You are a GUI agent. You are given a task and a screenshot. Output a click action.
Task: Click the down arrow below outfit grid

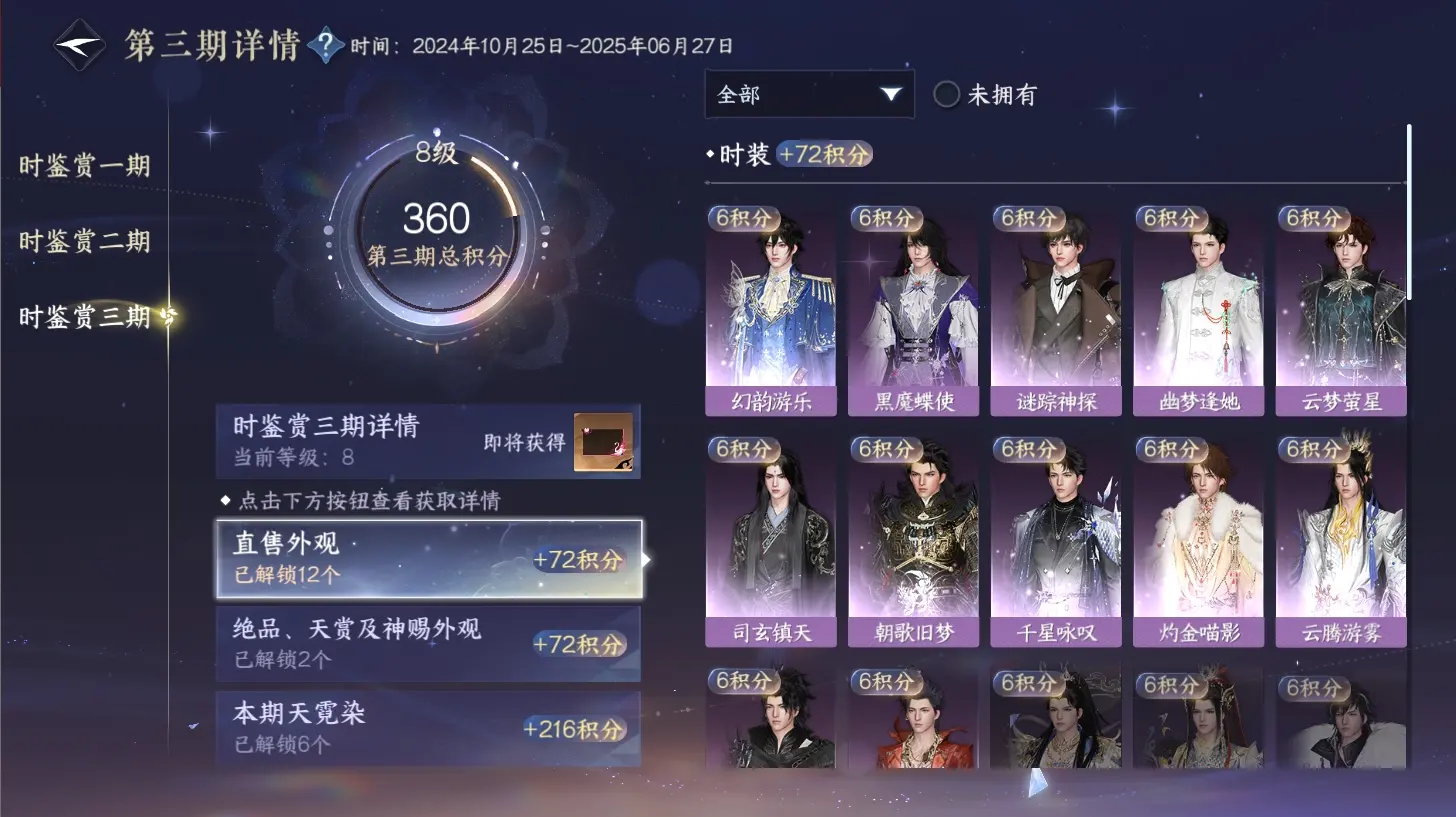pyautogui.click(x=1037, y=782)
